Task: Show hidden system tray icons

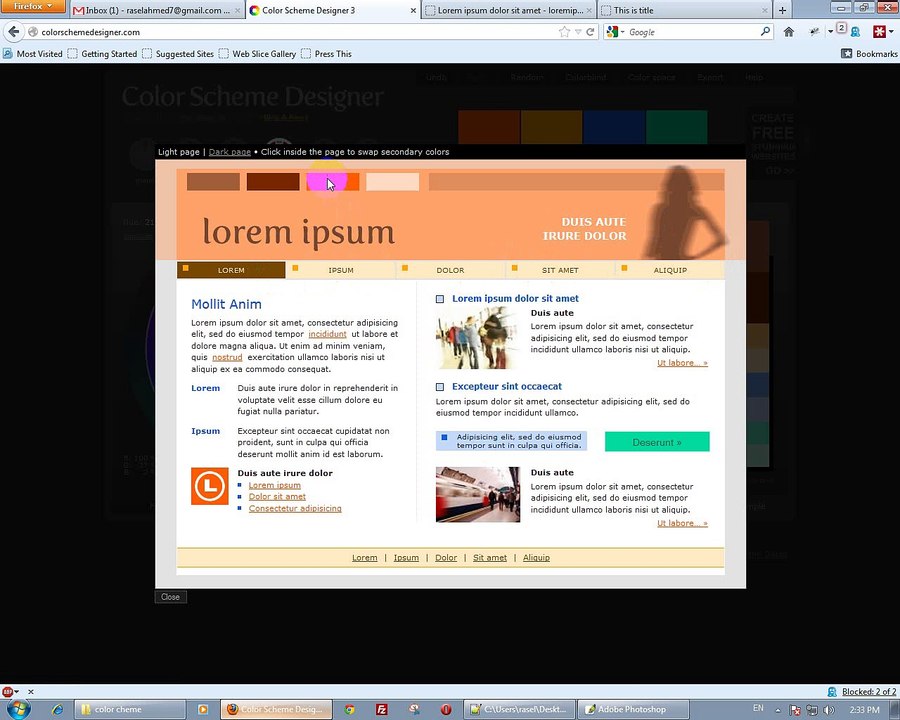Action: (778, 711)
